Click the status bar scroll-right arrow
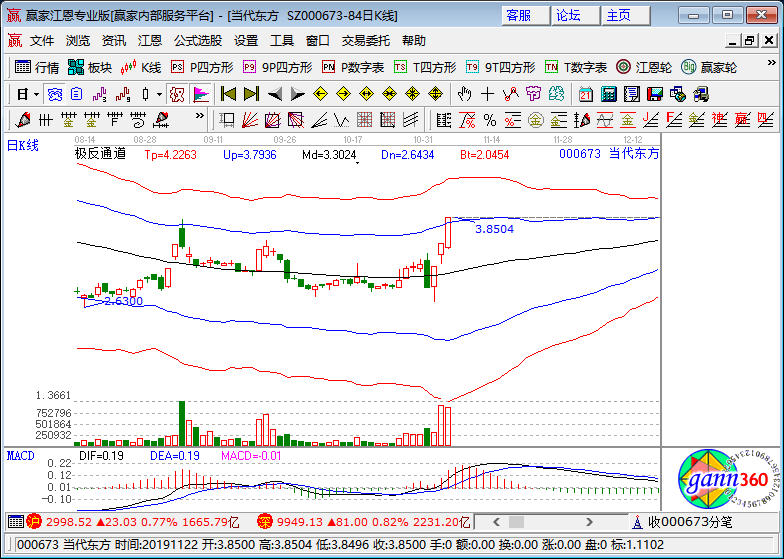 click(x=590, y=522)
